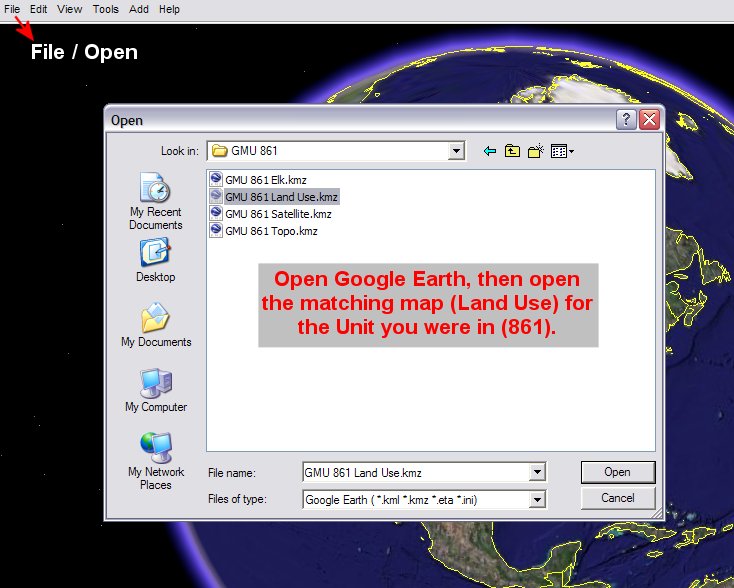Select the GMU 861 Topo.kmz file icon
The height and width of the screenshot is (588, 734).
coord(216,230)
